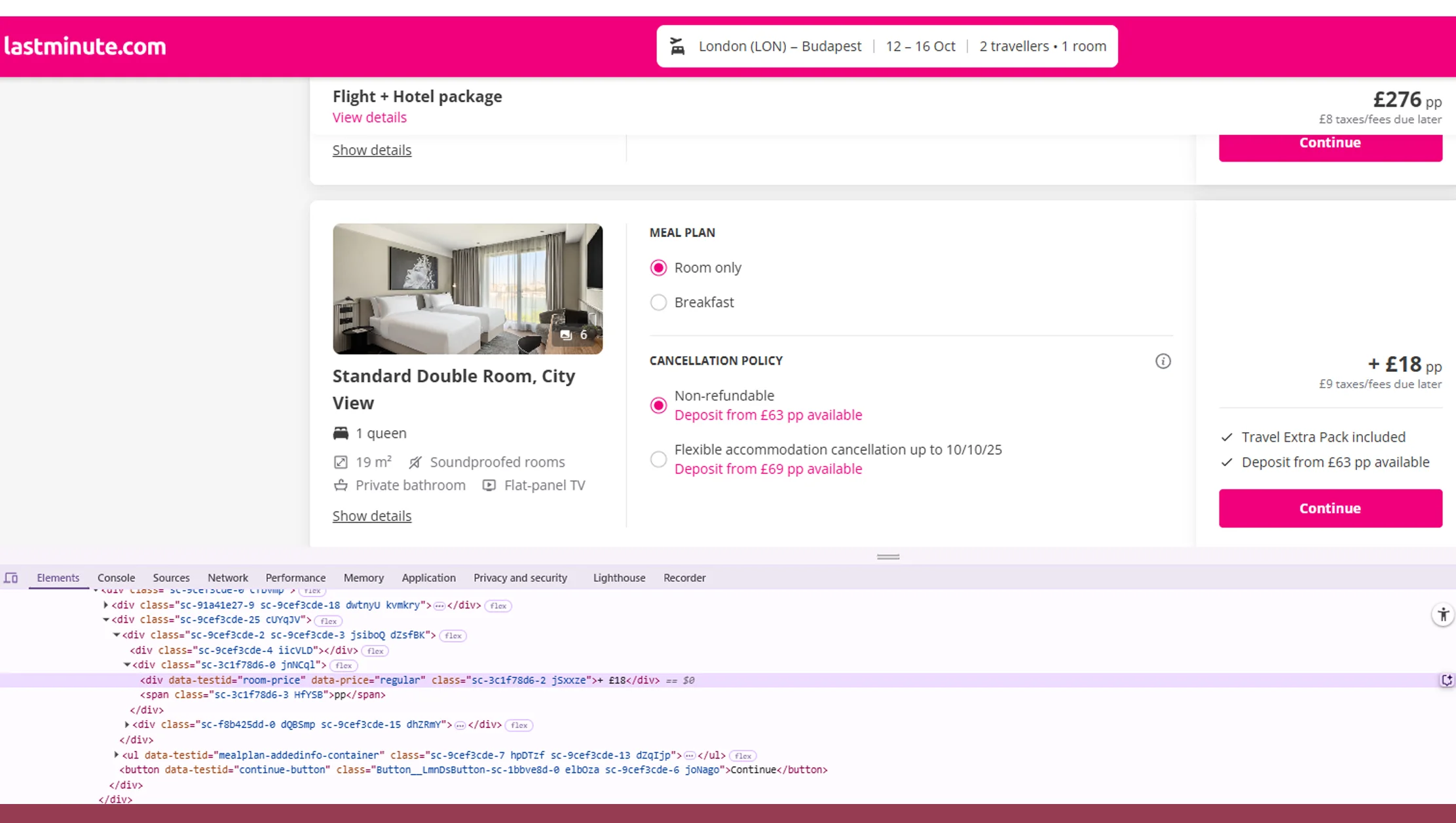Select the Breakfast meal plan
Image resolution: width=1456 pixels, height=823 pixels.
point(658,302)
